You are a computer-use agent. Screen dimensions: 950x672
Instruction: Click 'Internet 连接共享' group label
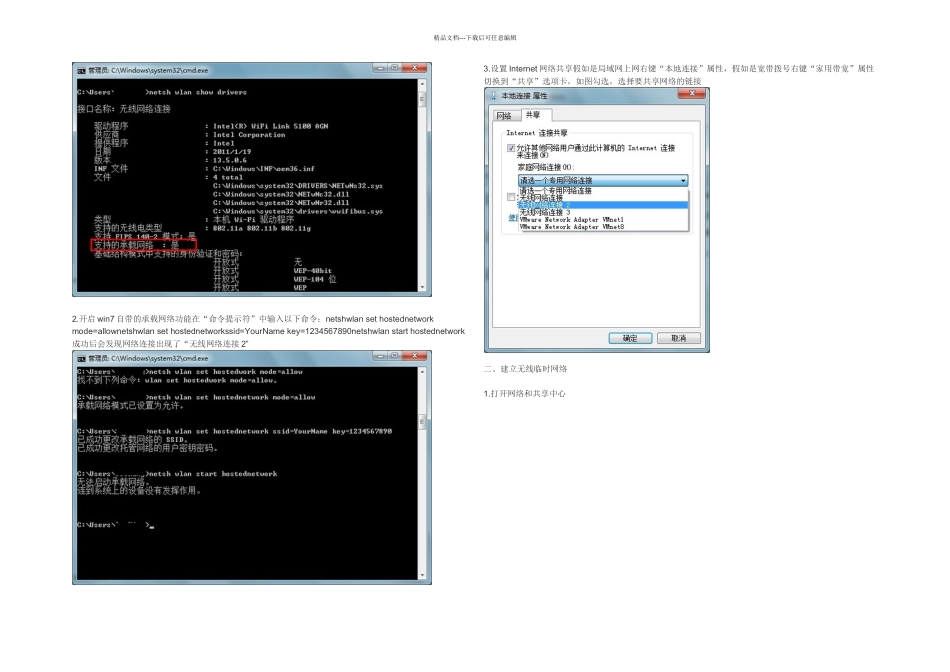(537, 133)
